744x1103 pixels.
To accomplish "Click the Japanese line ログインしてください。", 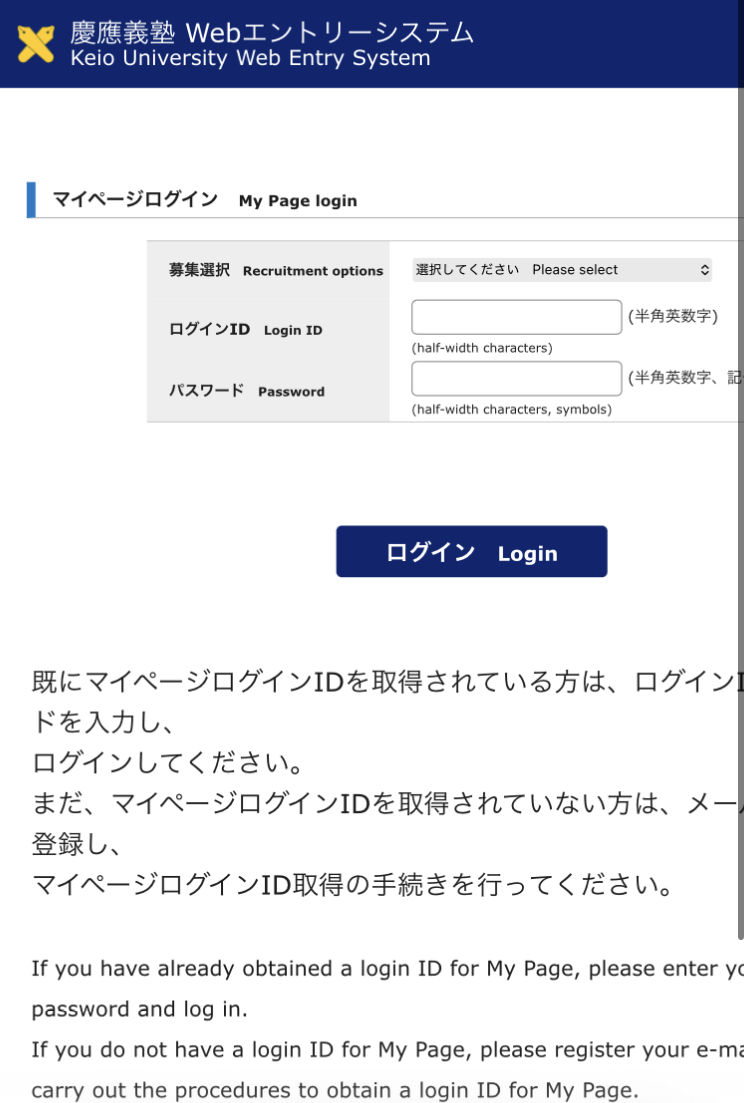I will [168, 763].
